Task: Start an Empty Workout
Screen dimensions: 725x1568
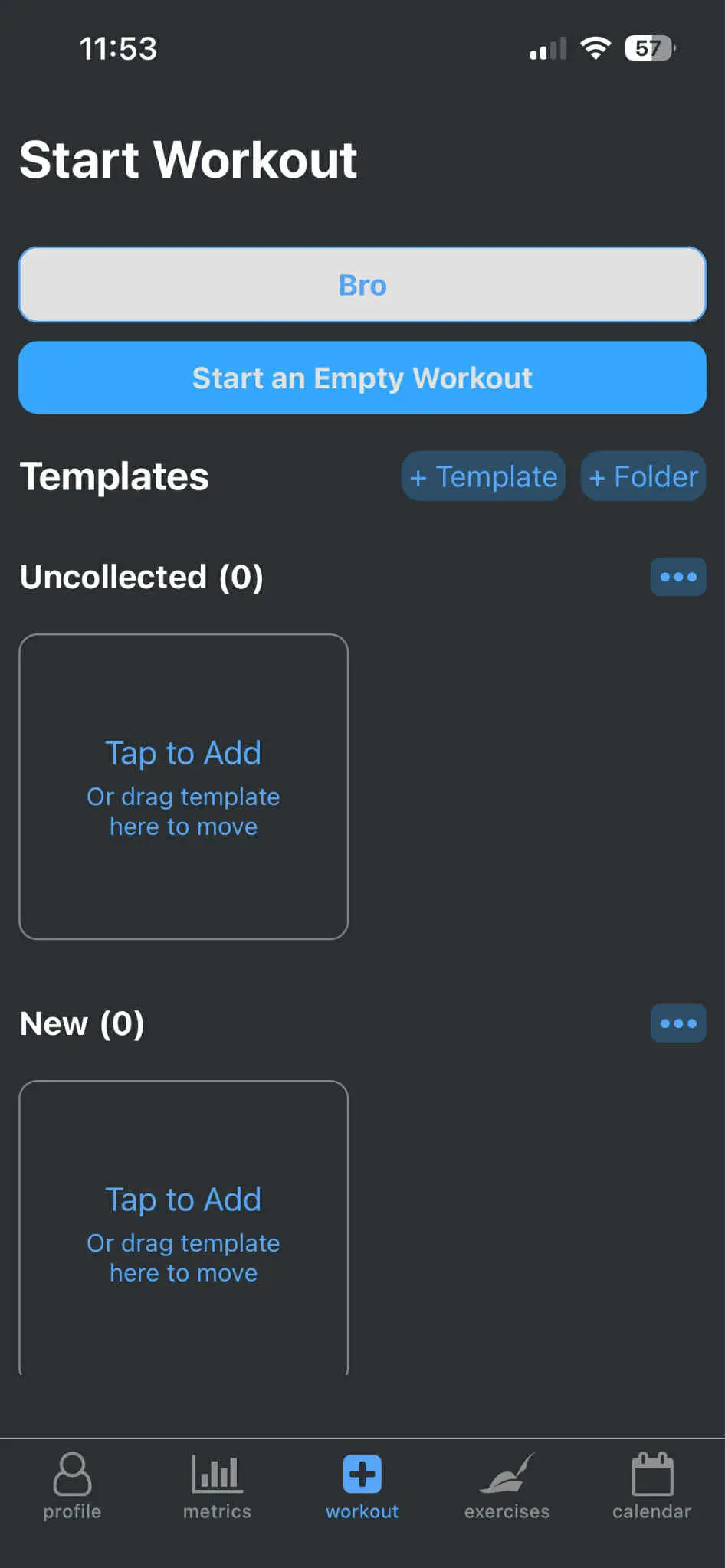Action: pos(362,377)
